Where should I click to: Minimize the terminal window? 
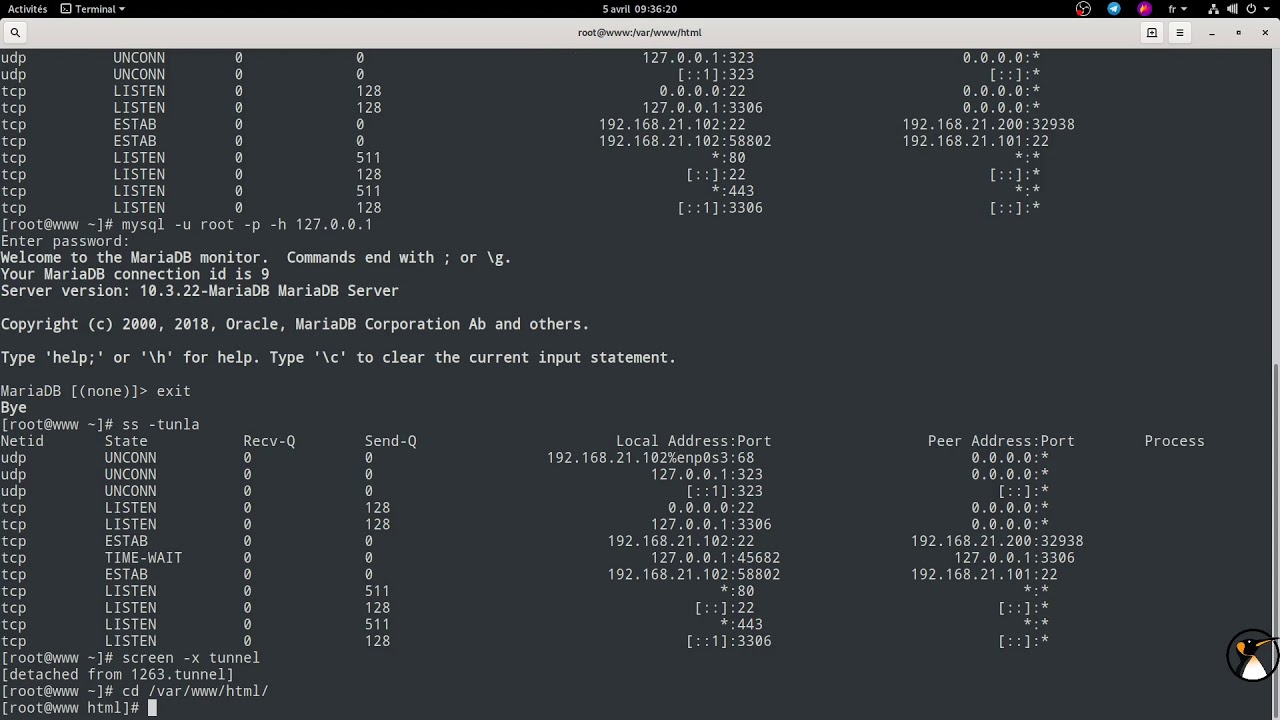[x=1212, y=33]
